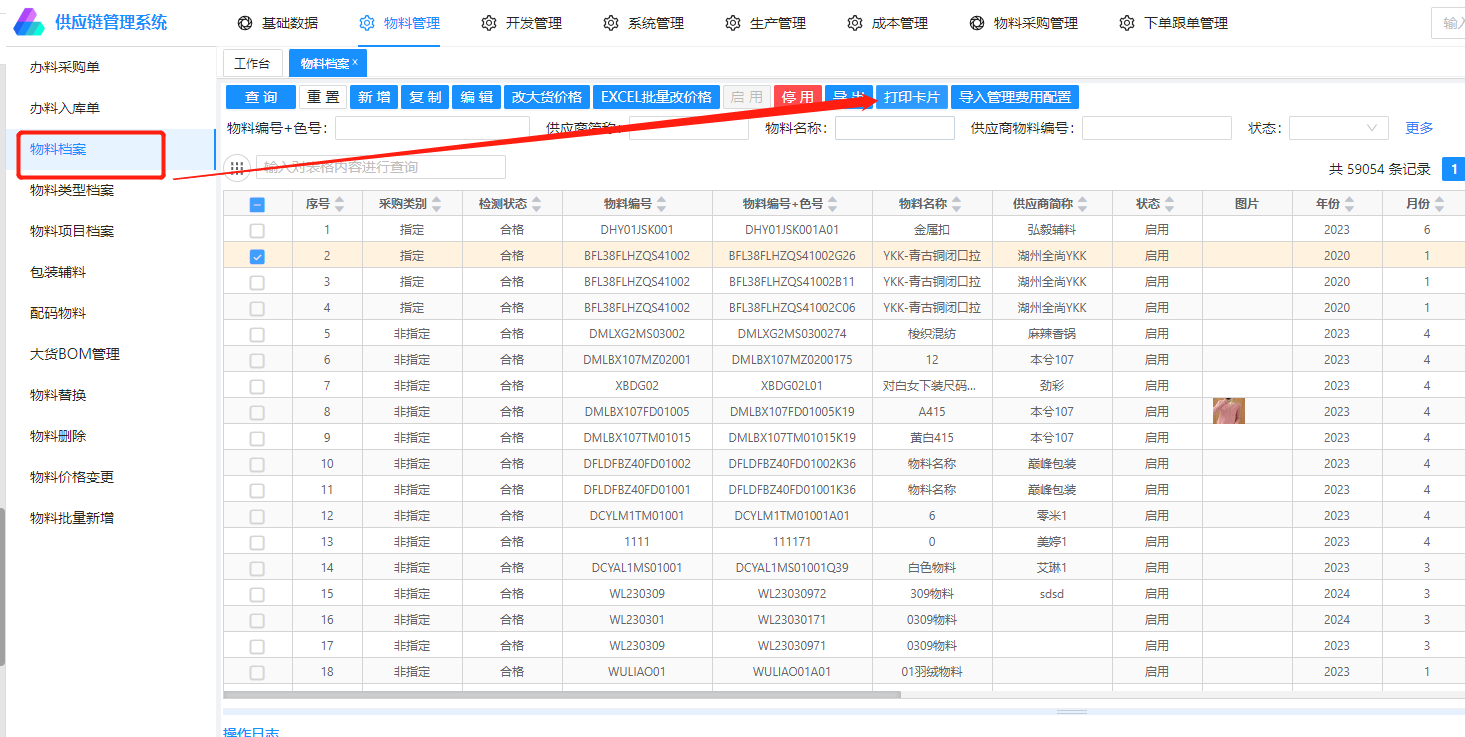Click the icon next to 基础数据
The height and width of the screenshot is (737, 1465).
pos(245,23)
